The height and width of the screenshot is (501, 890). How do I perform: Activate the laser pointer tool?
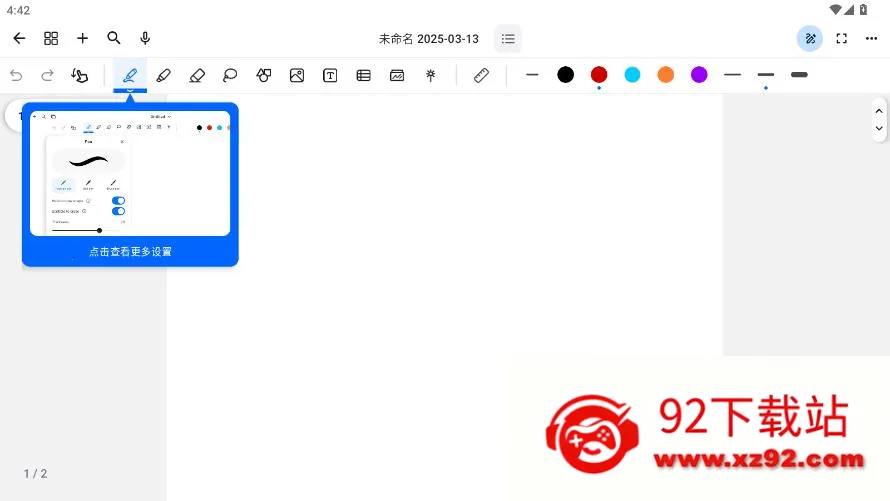coord(431,75)
